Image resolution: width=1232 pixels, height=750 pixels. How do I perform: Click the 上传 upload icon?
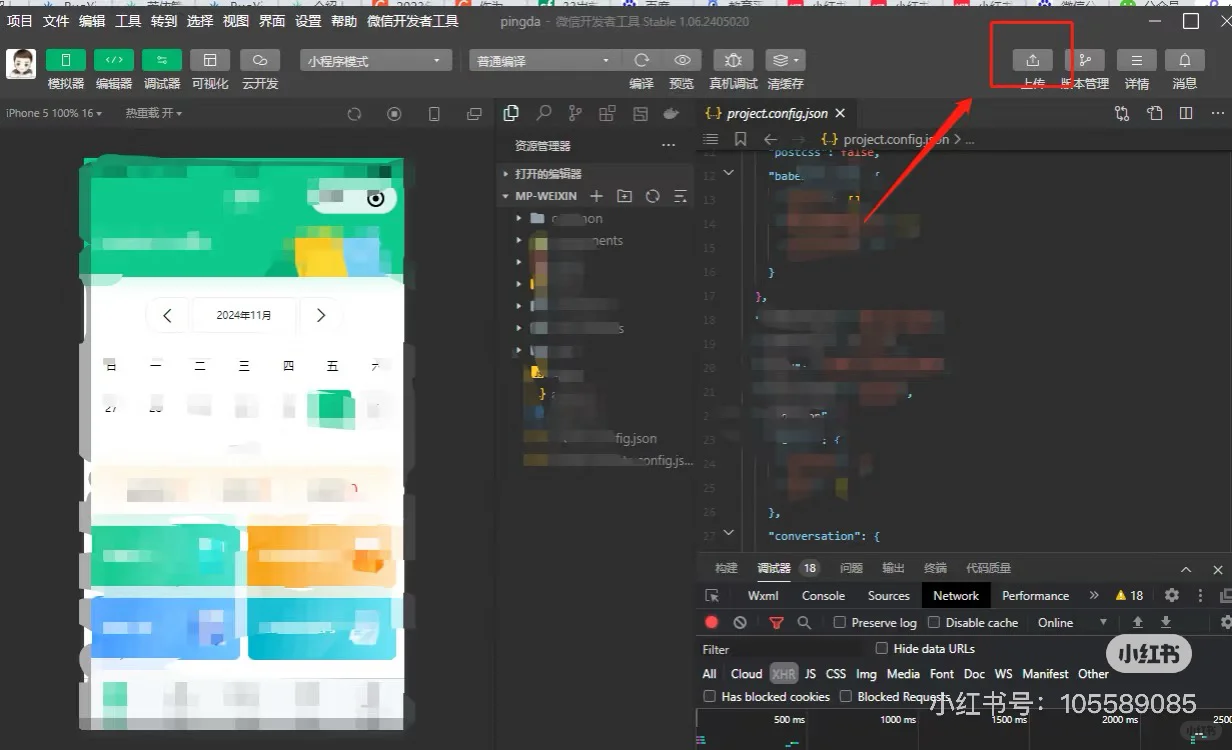[1033, 60]
